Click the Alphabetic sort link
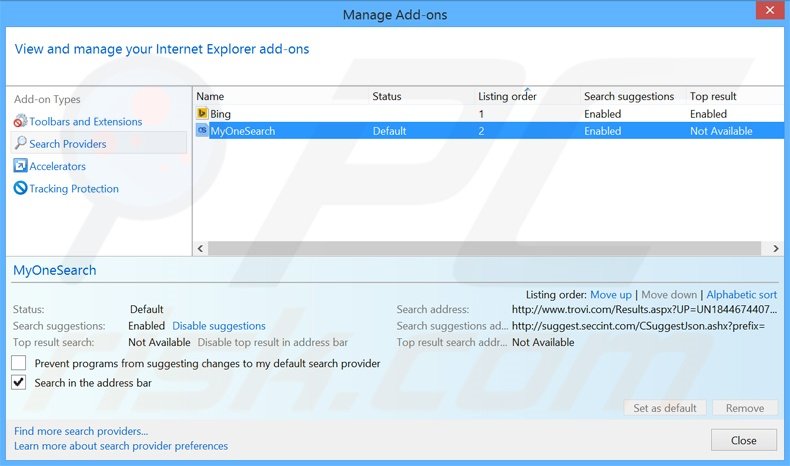The height and width of the screenshot is (466, 790). [x=742, y=295]
